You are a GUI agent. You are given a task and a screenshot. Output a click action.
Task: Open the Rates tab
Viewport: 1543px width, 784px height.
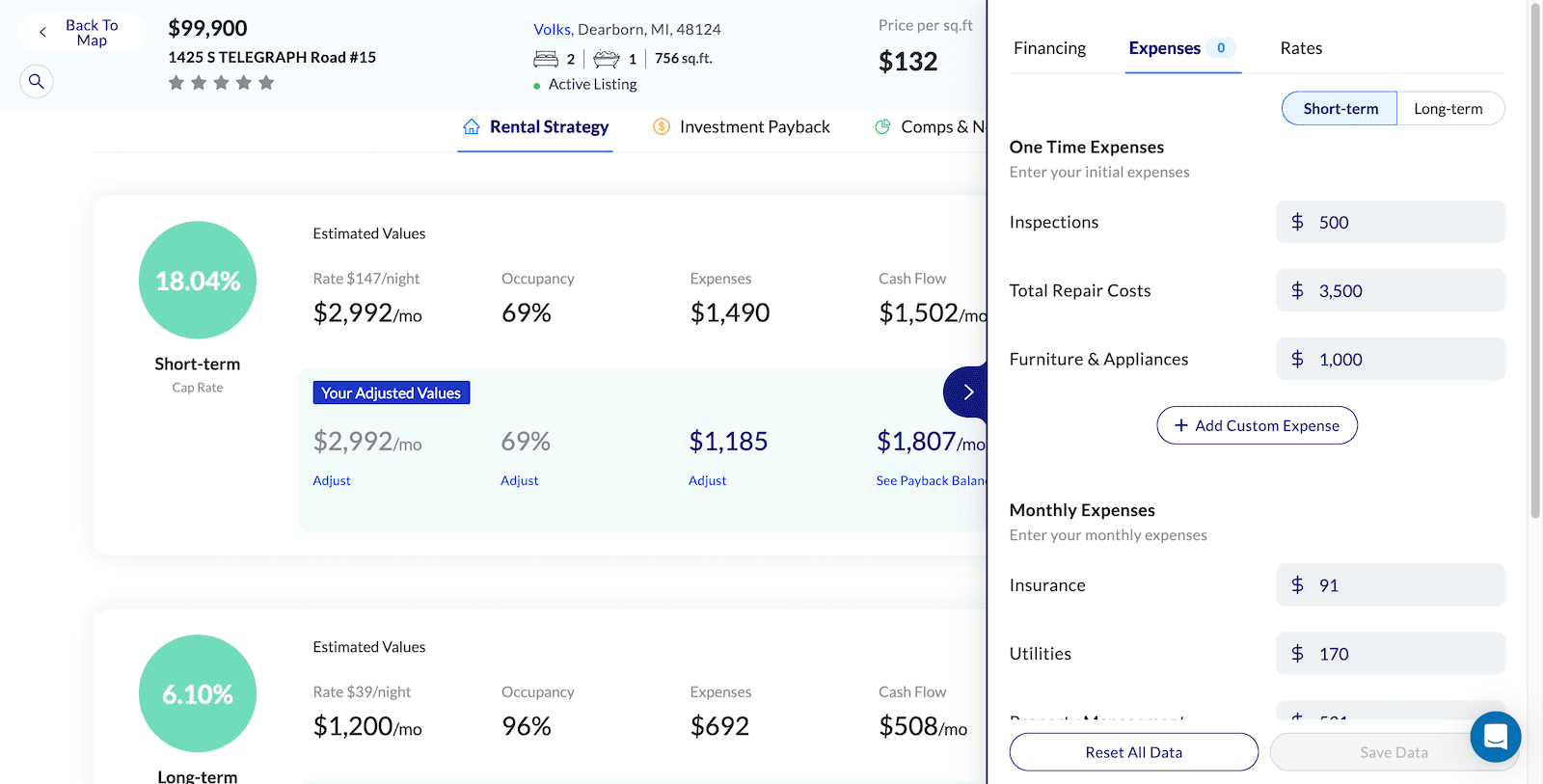pos(1301,48)
